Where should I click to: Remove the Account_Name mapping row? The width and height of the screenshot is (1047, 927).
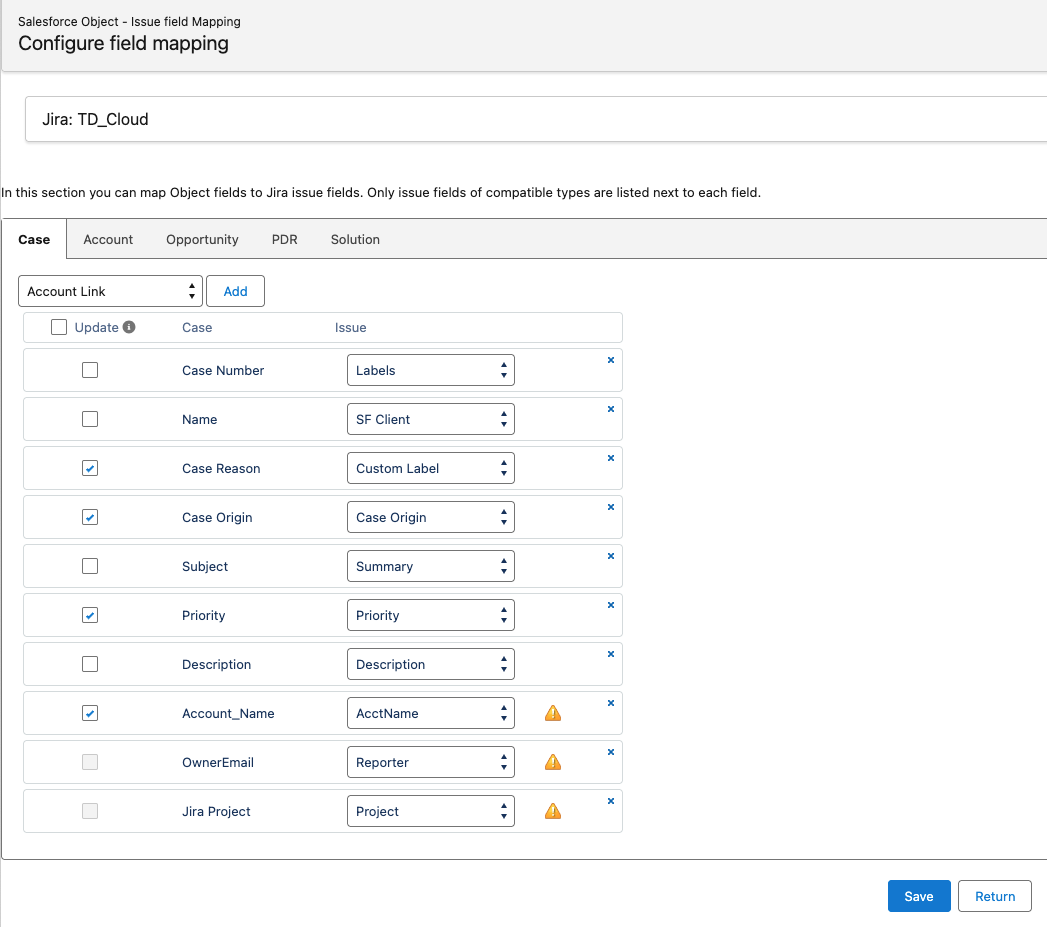pos(610,703)
